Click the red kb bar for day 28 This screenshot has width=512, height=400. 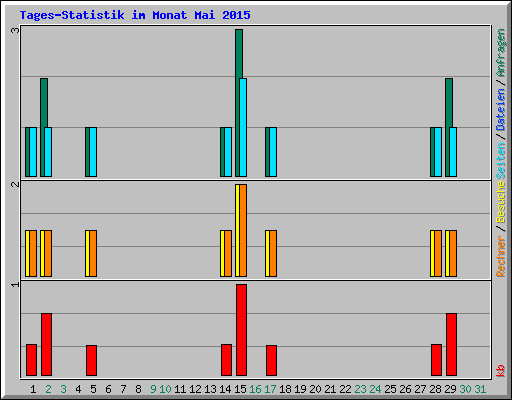click(436, 360)
